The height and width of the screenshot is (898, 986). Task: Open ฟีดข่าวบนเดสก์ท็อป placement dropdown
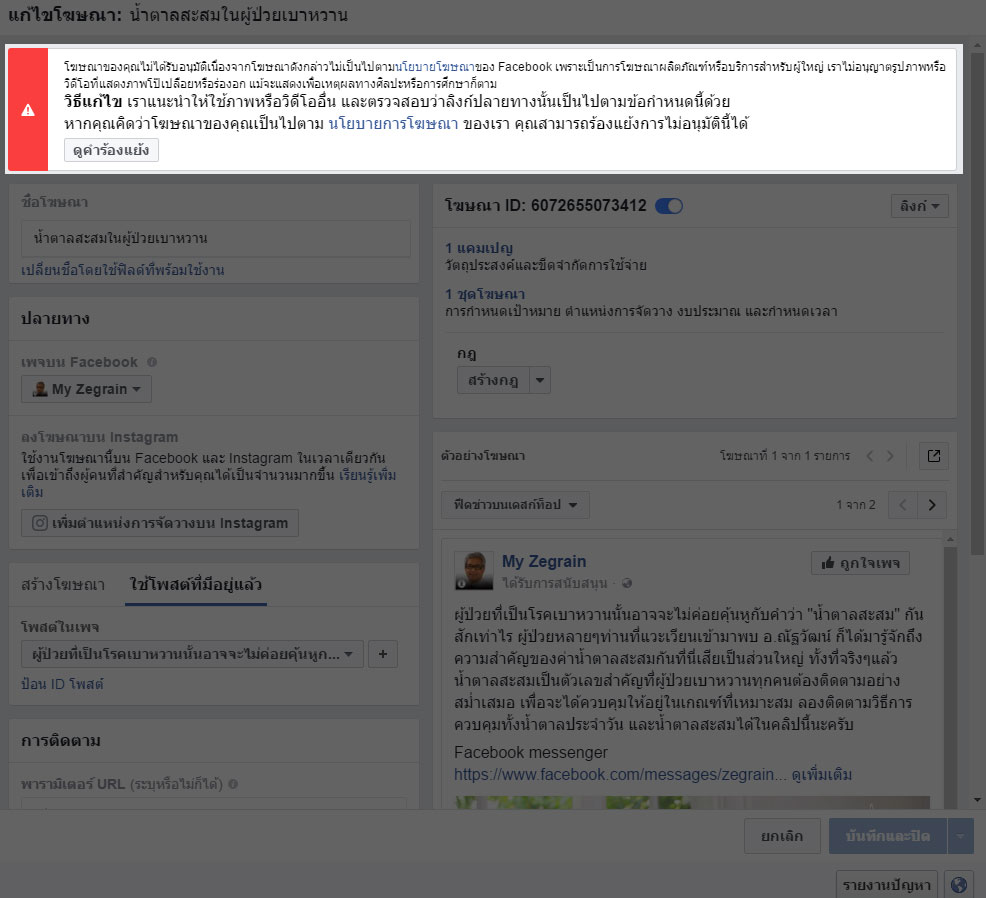pyautogui.click(x=516, y=505)
